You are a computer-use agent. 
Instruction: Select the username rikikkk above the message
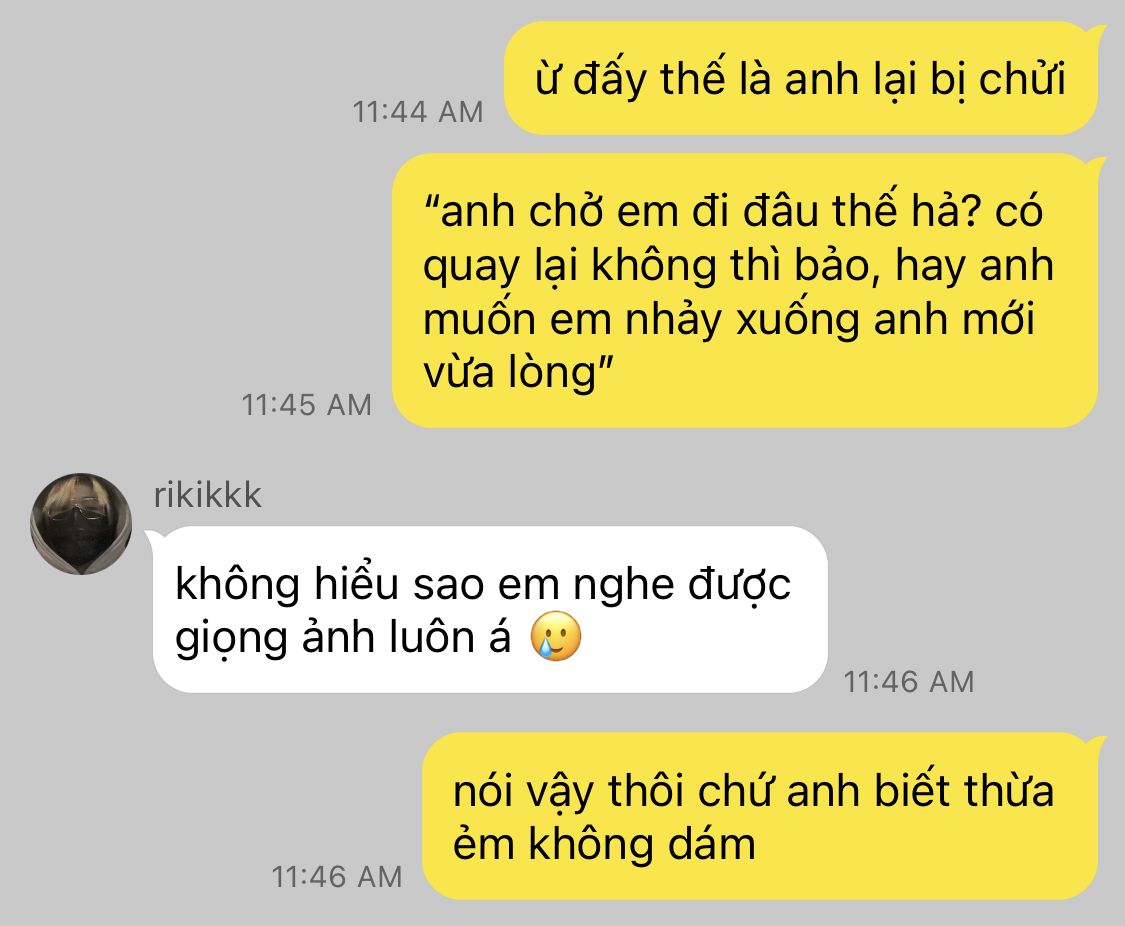(x=207, y=495)
